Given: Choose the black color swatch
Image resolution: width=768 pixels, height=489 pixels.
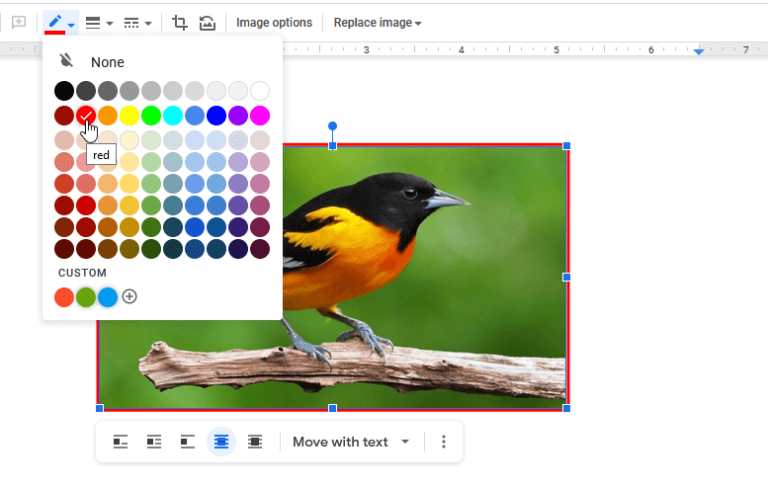Looking at the screenshot, I should pyautogui.click(x=64, y=91).
